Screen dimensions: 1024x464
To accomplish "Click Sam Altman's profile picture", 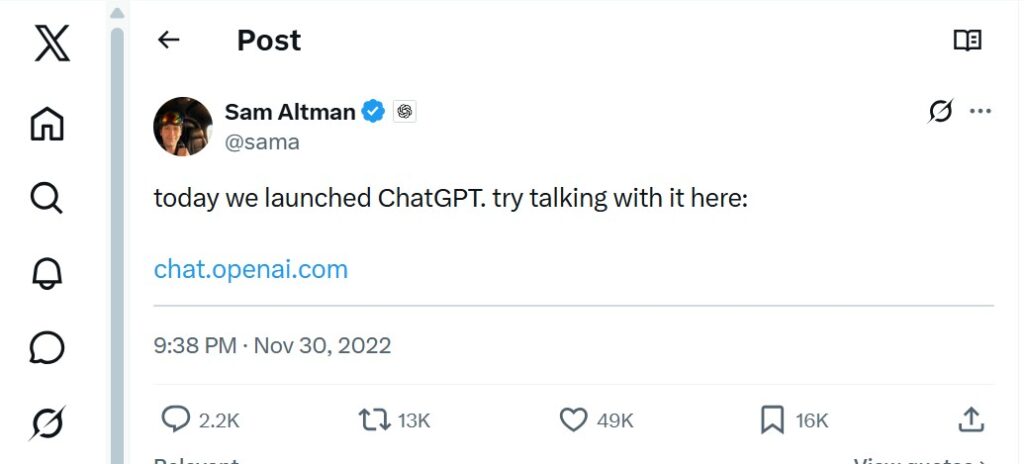I will 182,127.
